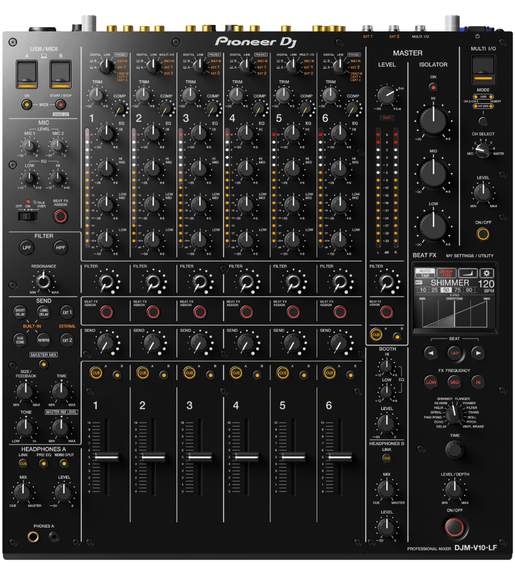Tap the BEAT left arrow button

click(431, 353)
